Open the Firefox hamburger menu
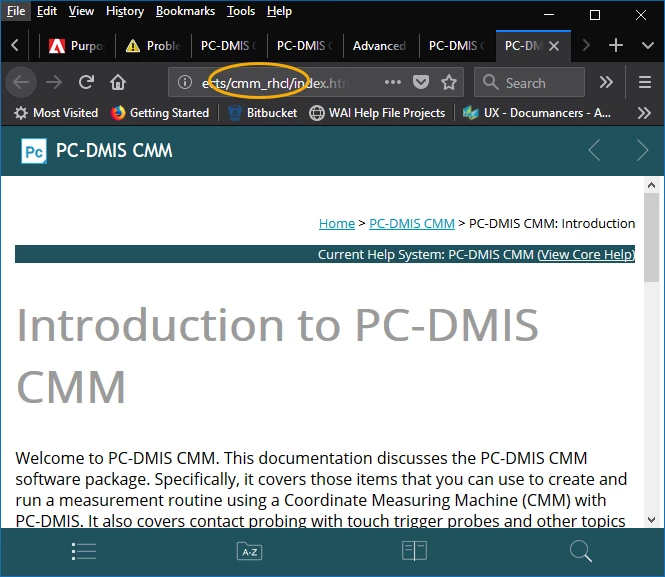Viewport: 665px width, 577px height. pos(645,82)
